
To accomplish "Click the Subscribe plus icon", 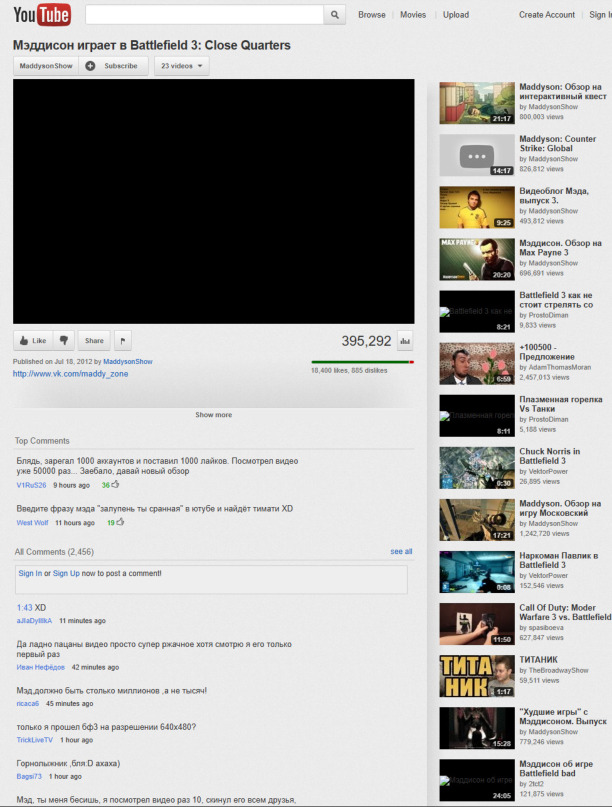I will (90, 66).
